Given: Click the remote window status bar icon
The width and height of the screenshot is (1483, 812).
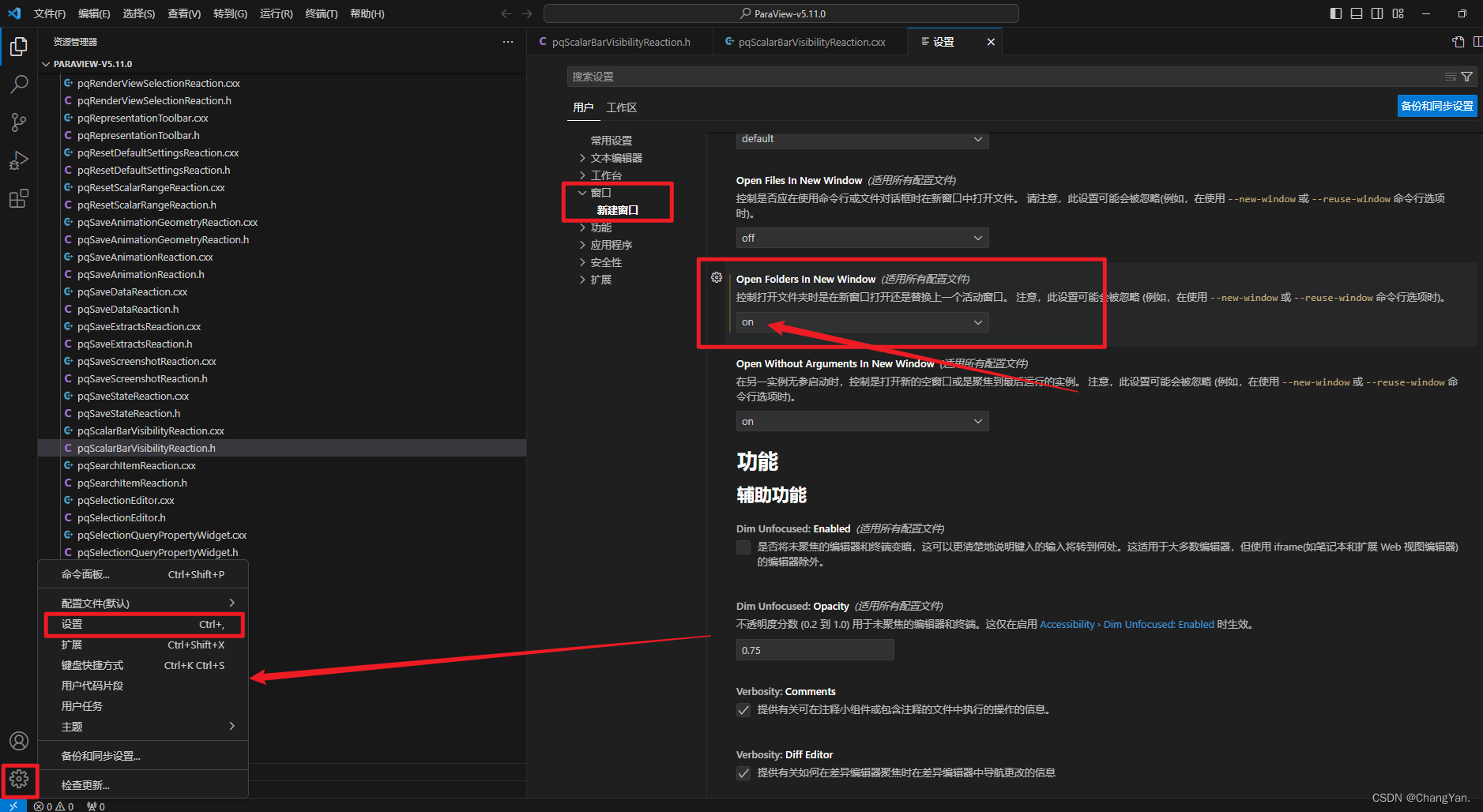Looking at the screenshot, I should point(13,806).
